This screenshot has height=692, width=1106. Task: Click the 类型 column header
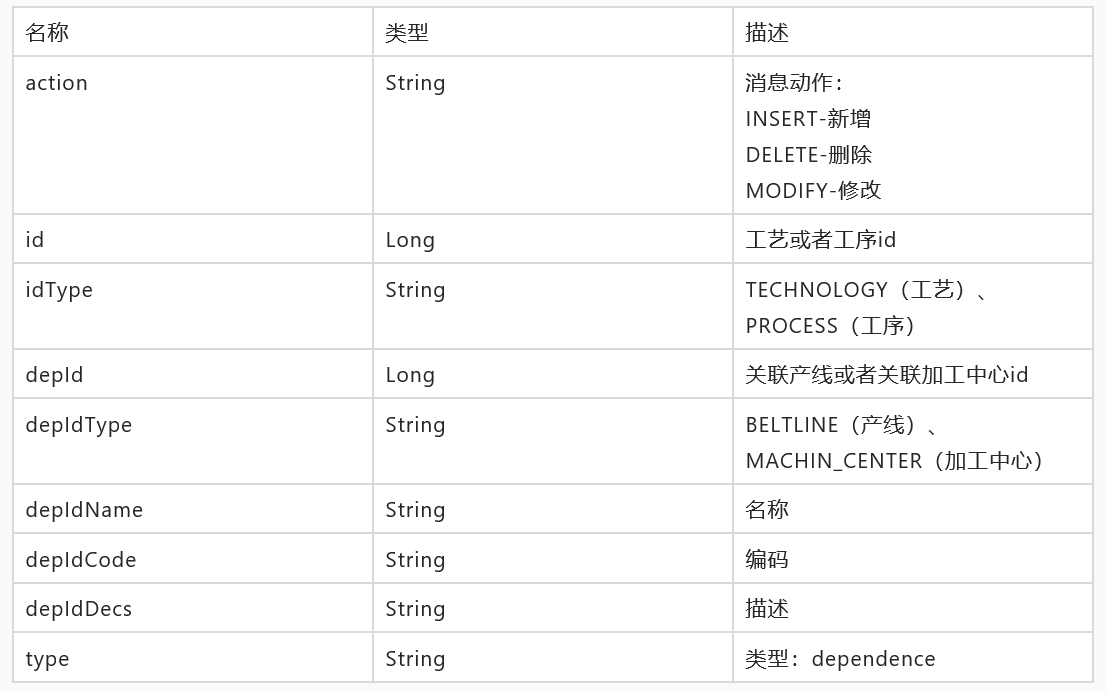coord(407,32)
